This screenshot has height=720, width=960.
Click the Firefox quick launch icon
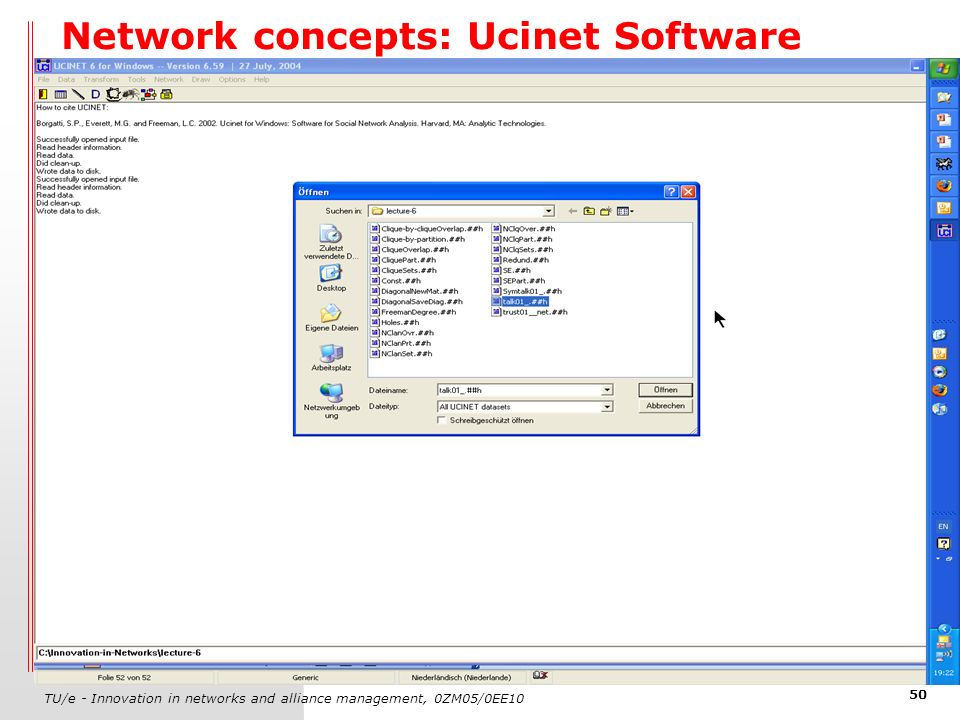tap(940, 390)
